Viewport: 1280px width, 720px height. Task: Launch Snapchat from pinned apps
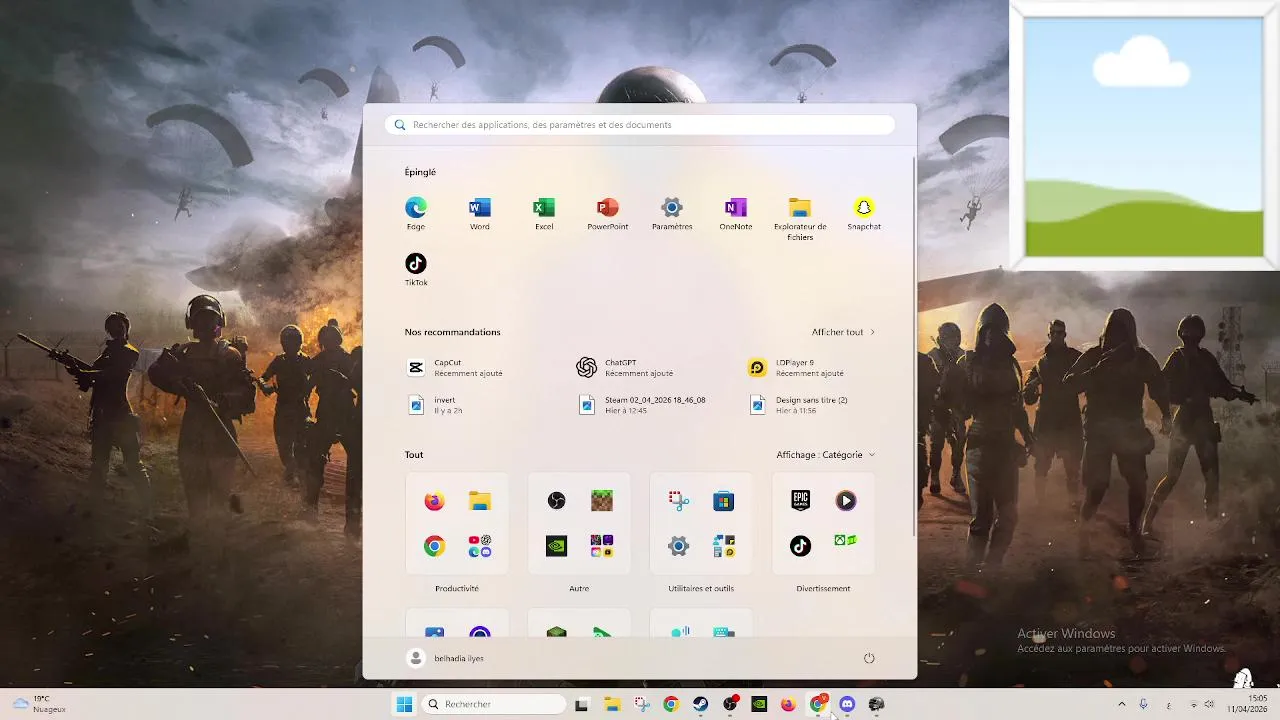tap(864, 213)
